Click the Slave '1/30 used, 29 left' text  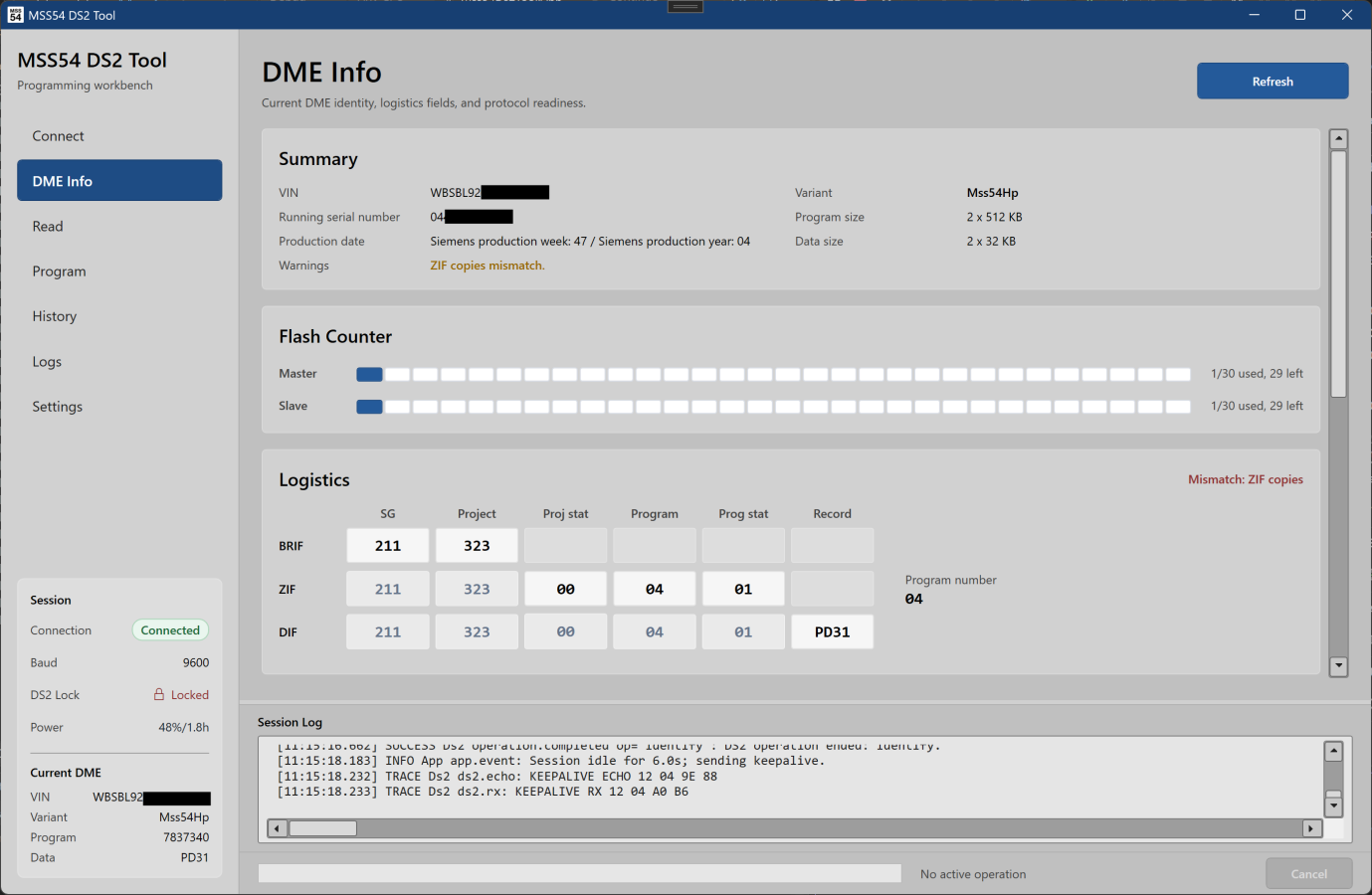pos(1257,406)
